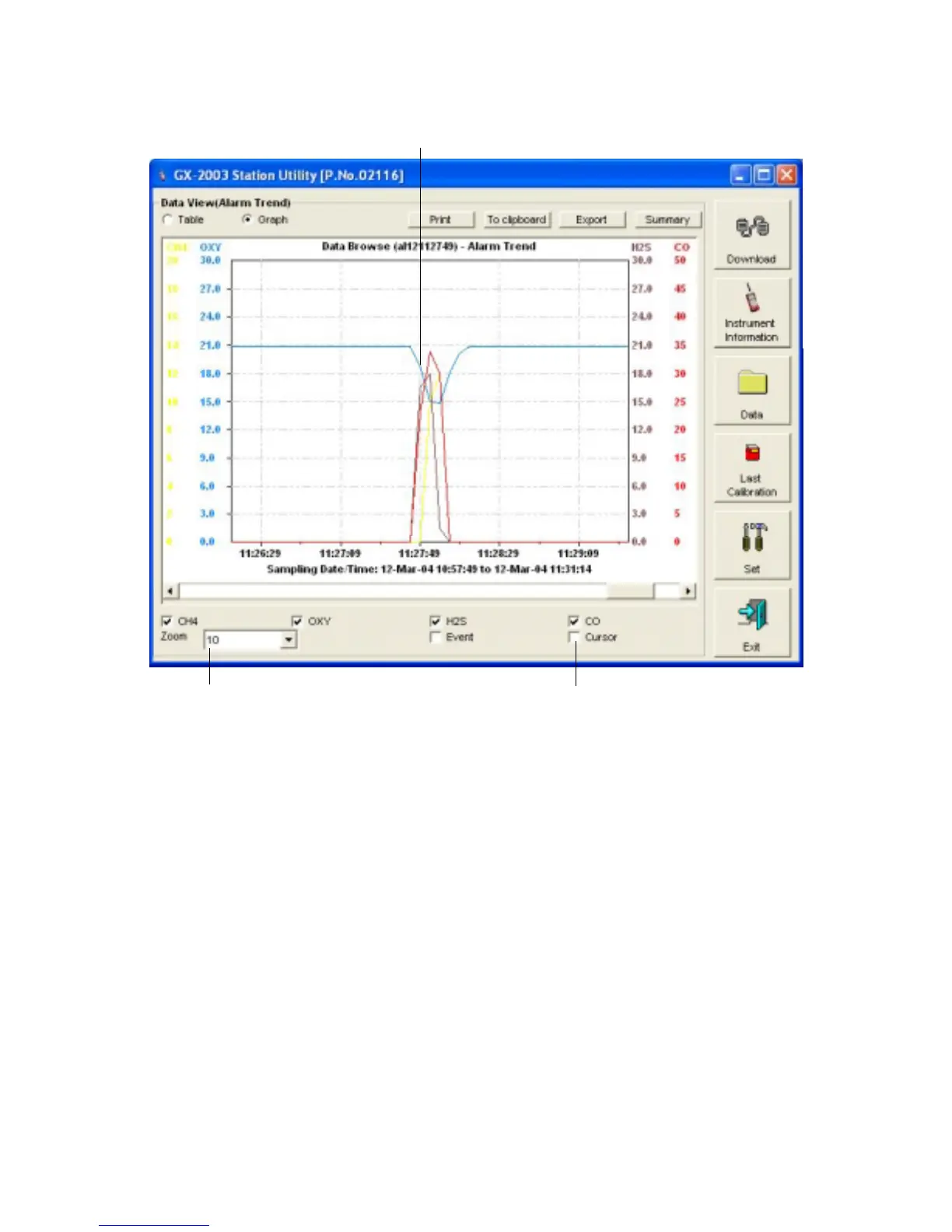Click the Export button
The image size is (952, 1232).
tap(591, 220)
